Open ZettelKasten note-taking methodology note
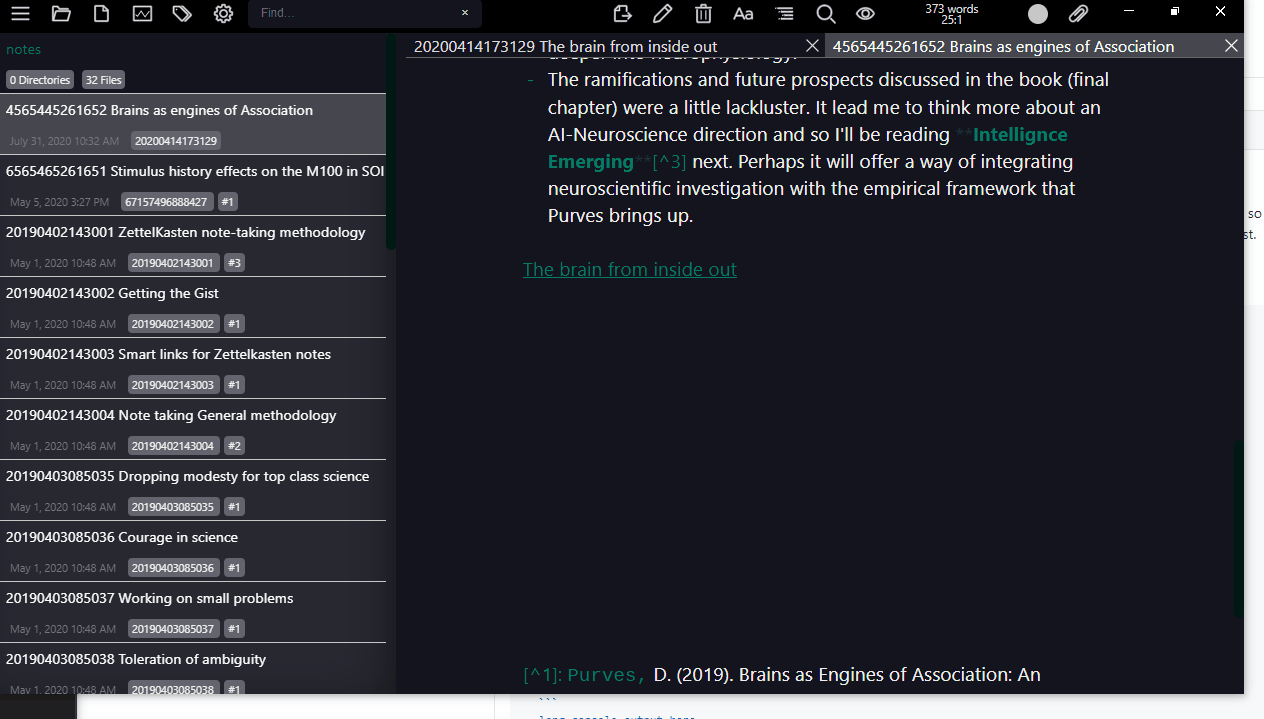The width and height of the screenshot is (1264, 719). tap(193, 246)
